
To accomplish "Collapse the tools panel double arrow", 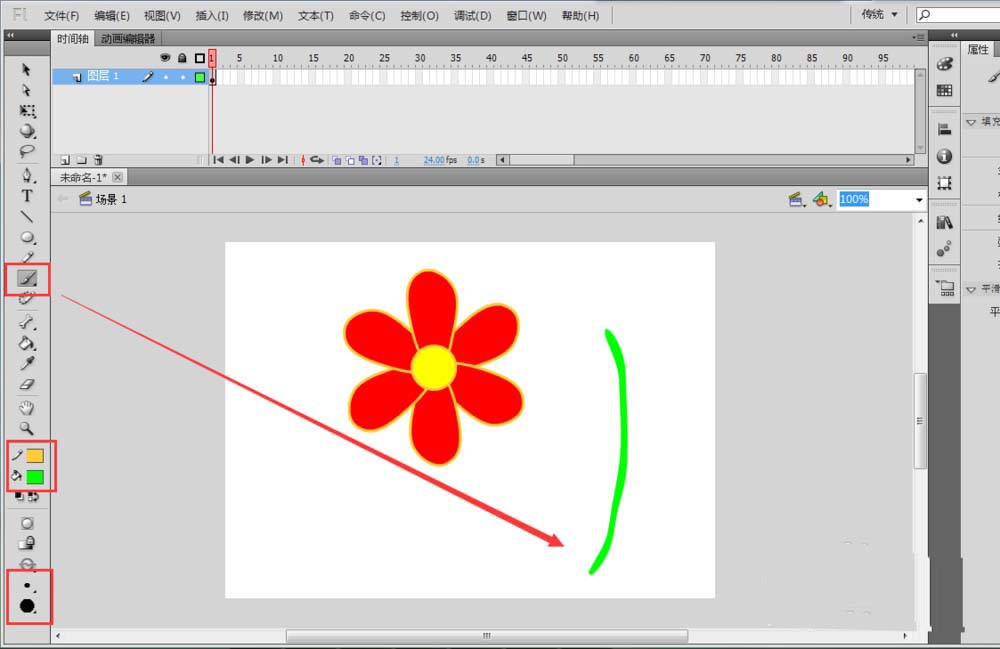I will pyautogui.click(x=11, y=36).
